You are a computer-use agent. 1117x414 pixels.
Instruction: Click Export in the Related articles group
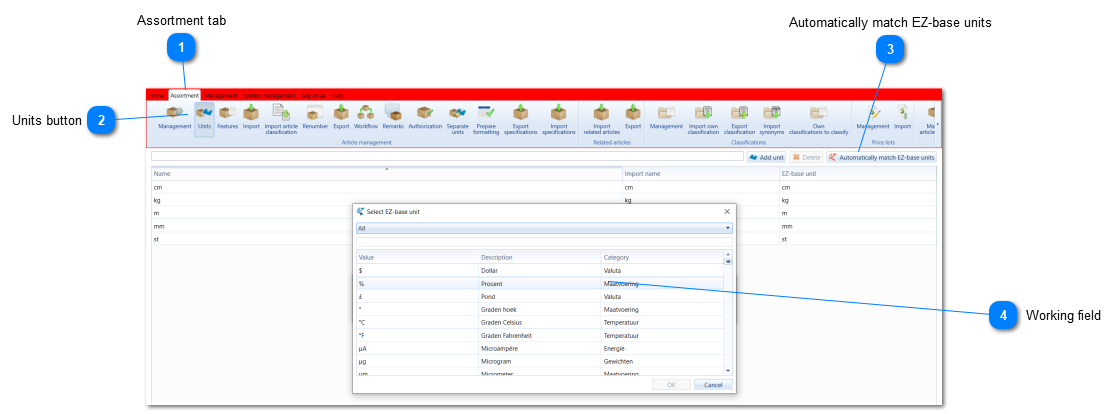[x=633, y=118]
